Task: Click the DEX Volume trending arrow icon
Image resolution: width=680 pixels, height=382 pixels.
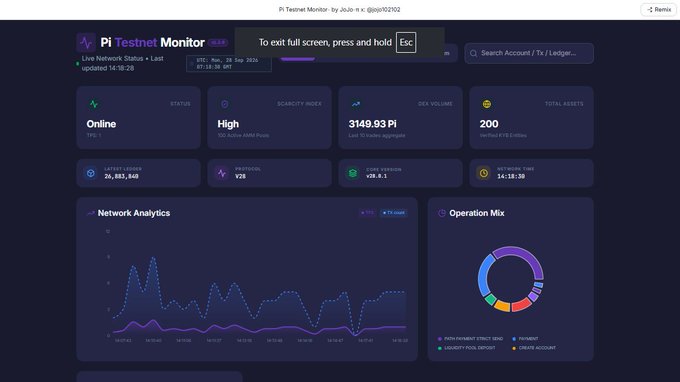Action: coord(356,104)
